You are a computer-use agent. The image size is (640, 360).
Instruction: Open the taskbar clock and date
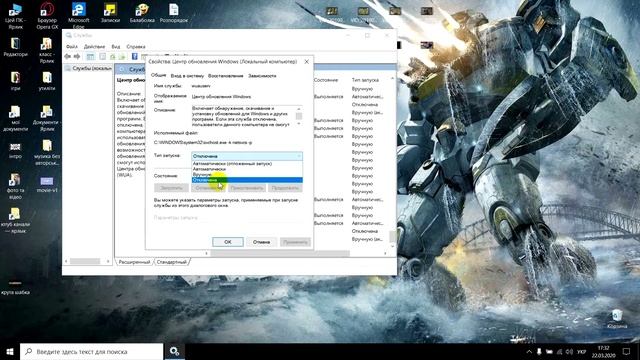click(603, 351)
